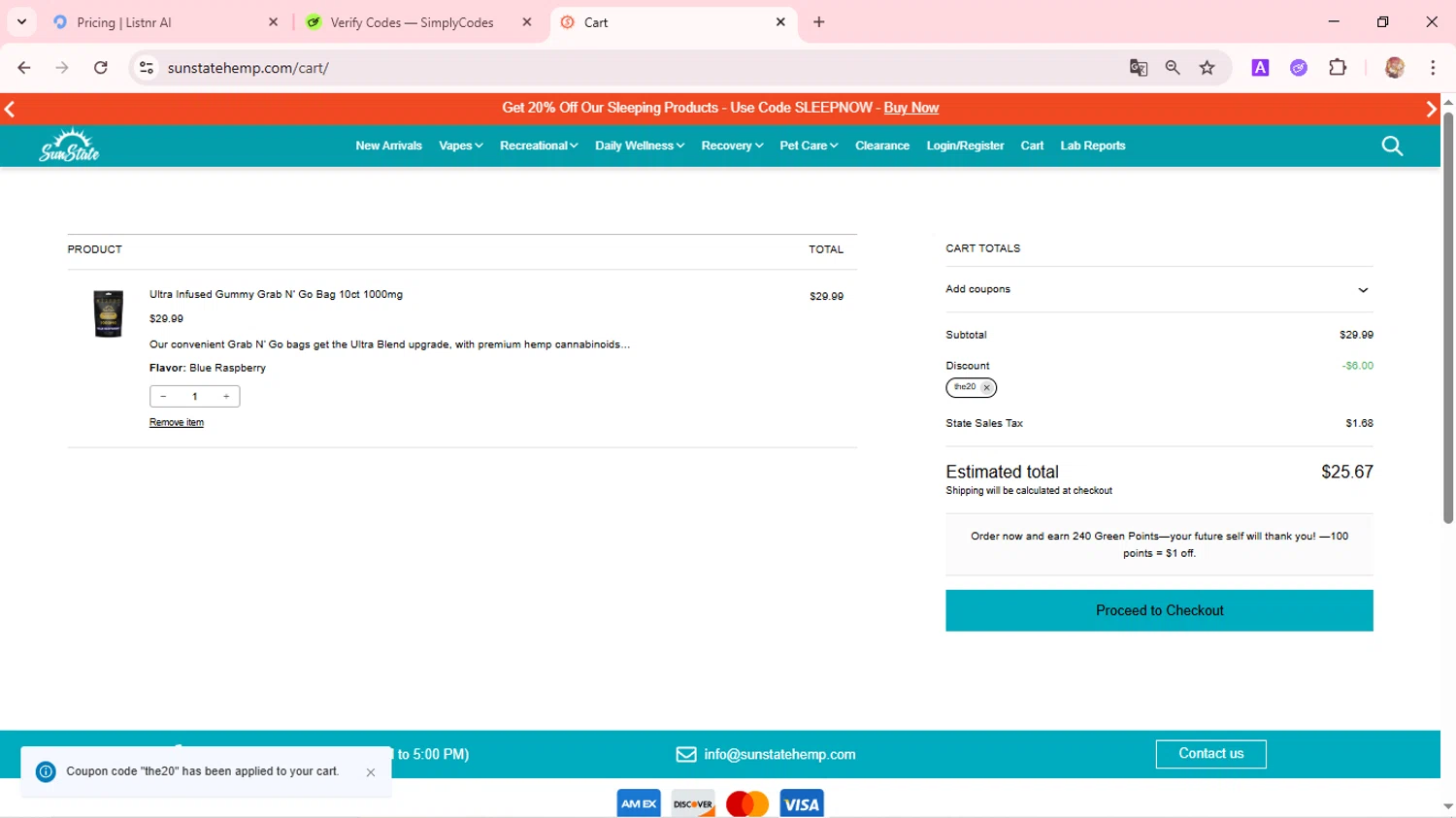This screenshot has height=818, width=1456.
Task: Click the address bar URL
Action: pyautogui.click(x=248, y=68)
